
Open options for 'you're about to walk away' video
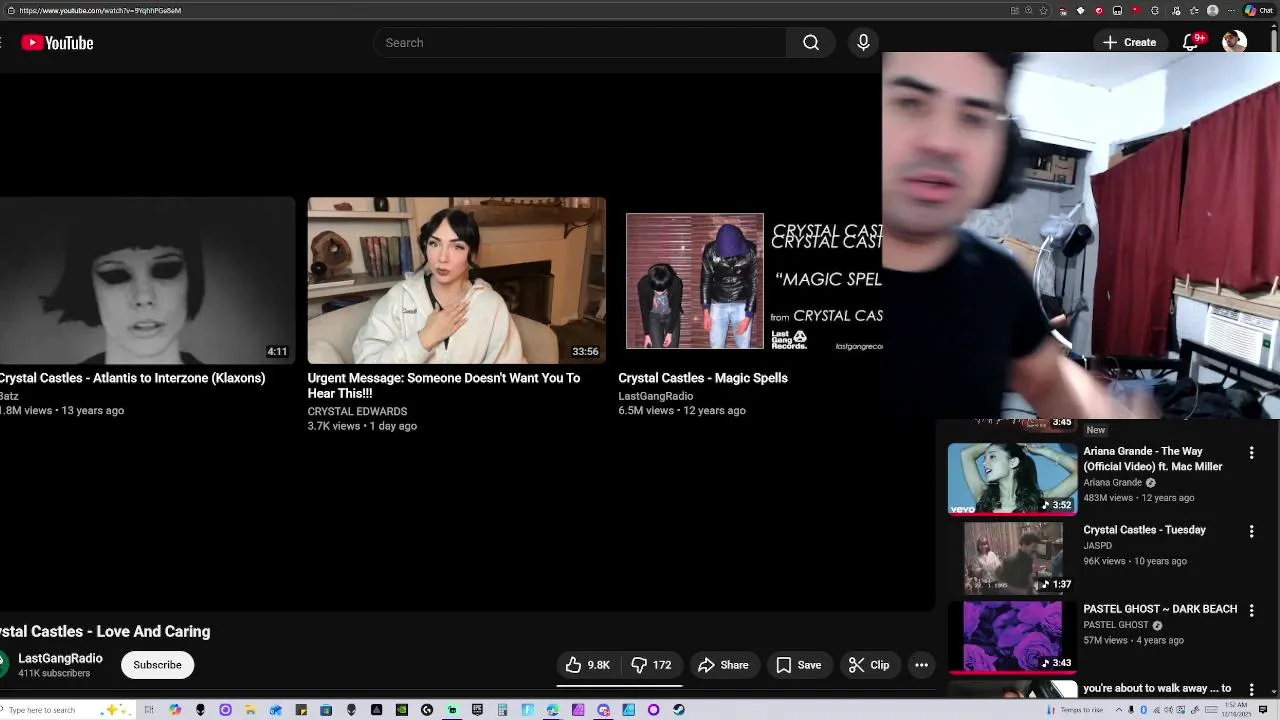click(x=1251, y=690)
